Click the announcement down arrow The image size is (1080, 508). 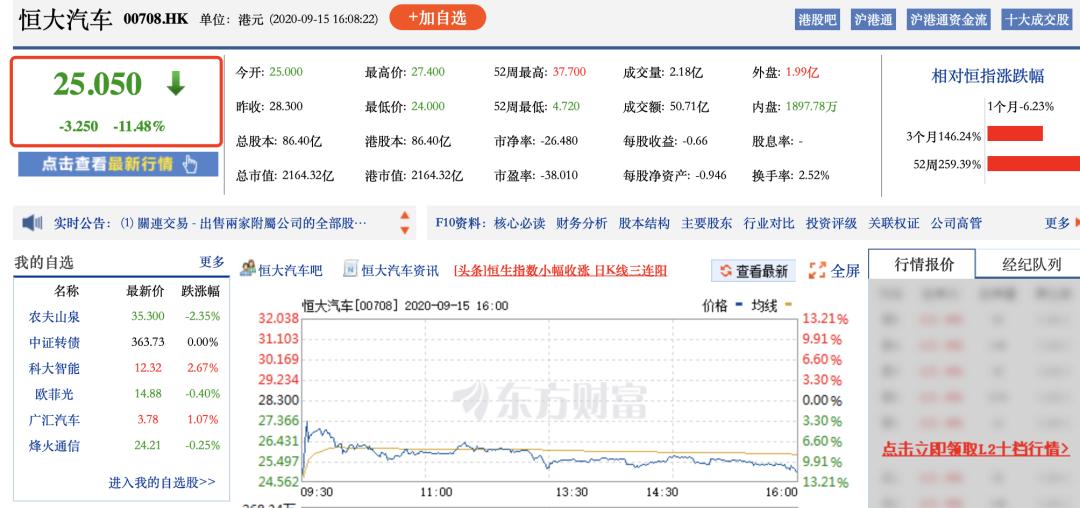click(405, 230)
